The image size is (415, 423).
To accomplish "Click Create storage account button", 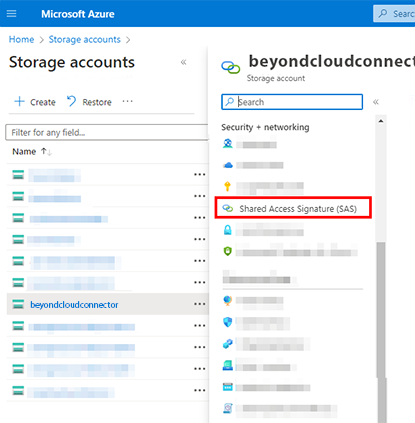I will click(x=35, y=102).
